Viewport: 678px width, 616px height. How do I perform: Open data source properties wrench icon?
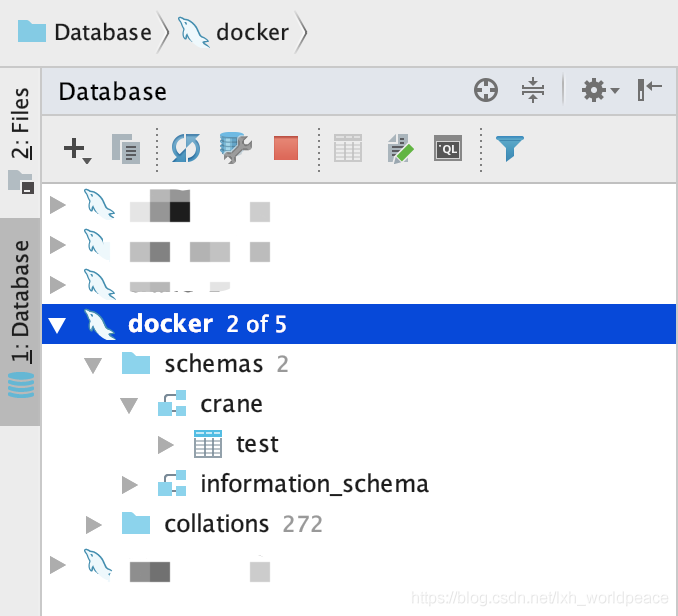(x=236, y=148)
